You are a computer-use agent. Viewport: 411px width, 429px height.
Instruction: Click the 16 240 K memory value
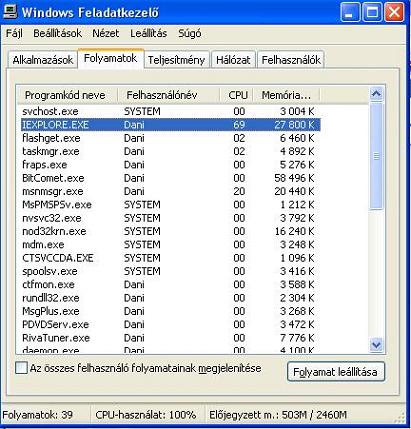294,231
